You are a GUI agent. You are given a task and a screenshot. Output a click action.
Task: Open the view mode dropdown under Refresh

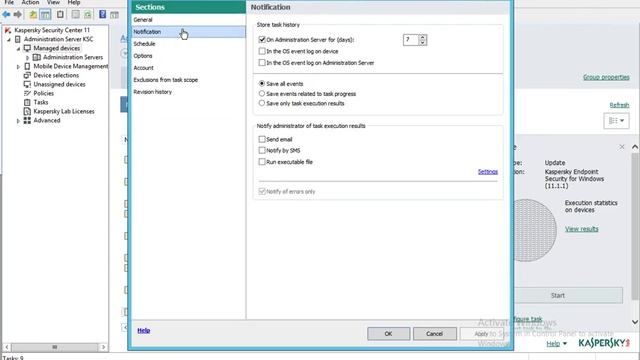click(x=616, y=121)
